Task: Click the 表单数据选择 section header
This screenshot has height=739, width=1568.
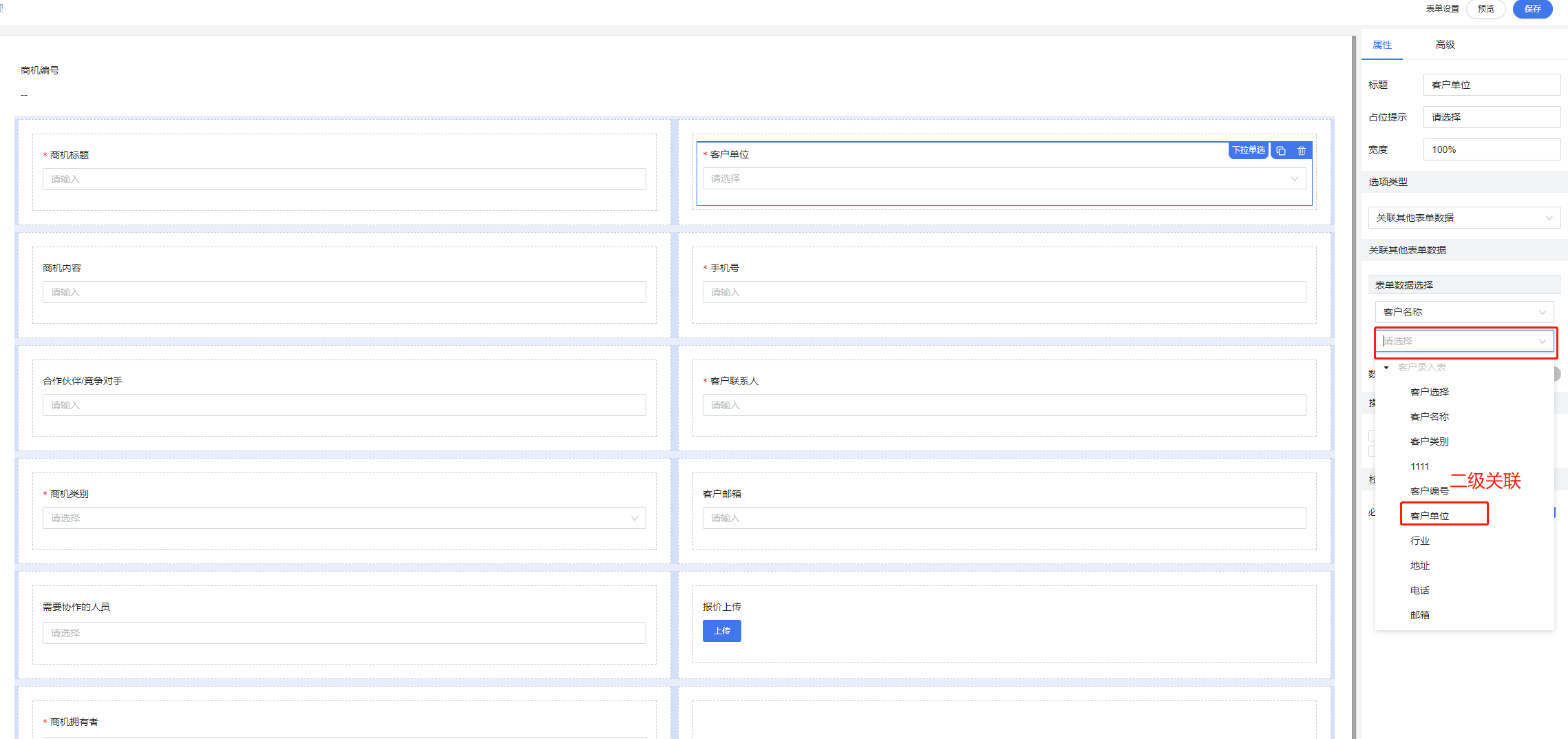Action: tap(1464, 285)
